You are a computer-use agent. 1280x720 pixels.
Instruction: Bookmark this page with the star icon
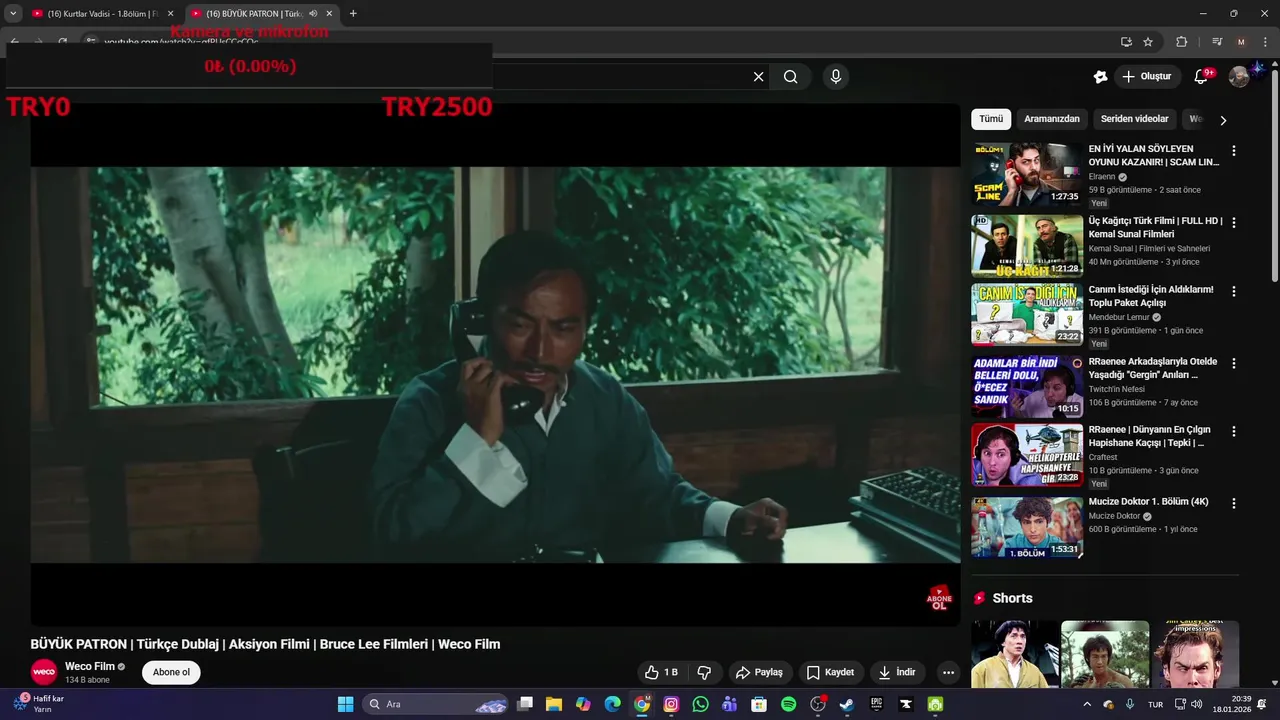point(1148,42)
